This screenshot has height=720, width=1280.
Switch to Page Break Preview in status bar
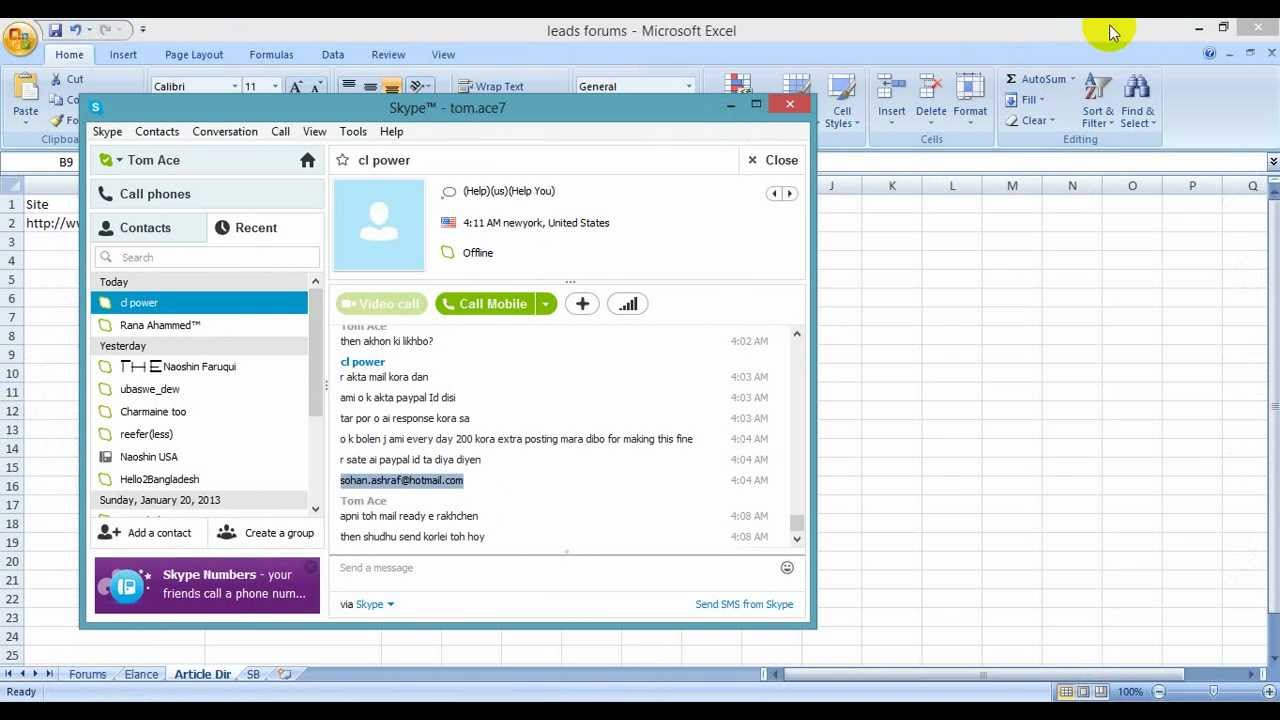1100,692
